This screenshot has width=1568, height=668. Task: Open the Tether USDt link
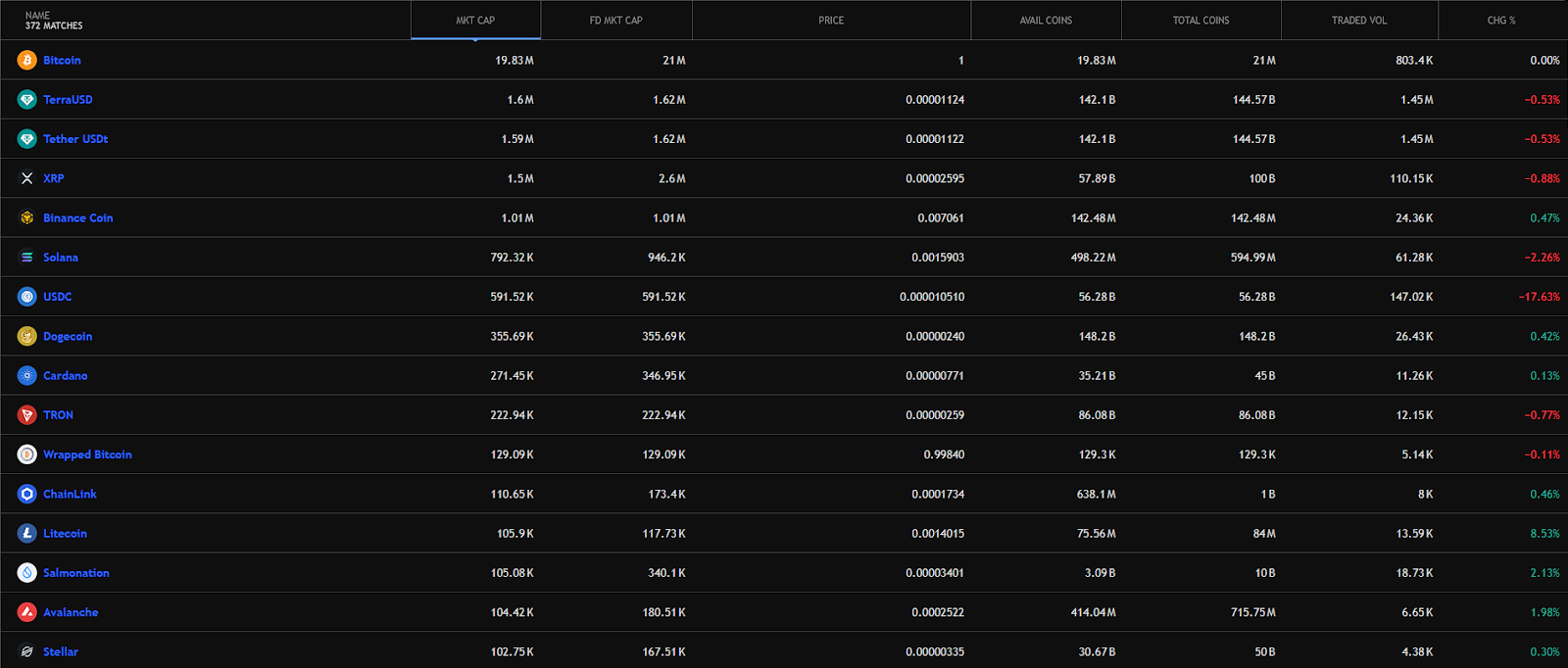click(x=75, y=139)
